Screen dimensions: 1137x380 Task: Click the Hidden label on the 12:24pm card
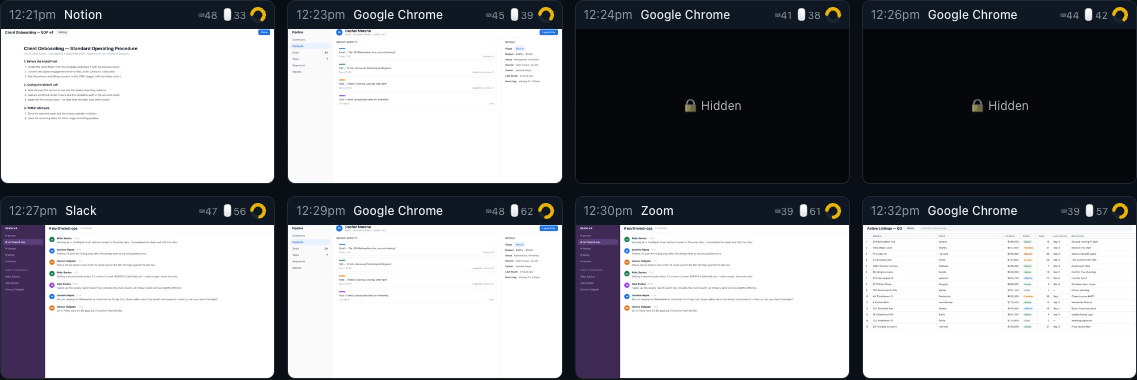[x=721, y=106]
